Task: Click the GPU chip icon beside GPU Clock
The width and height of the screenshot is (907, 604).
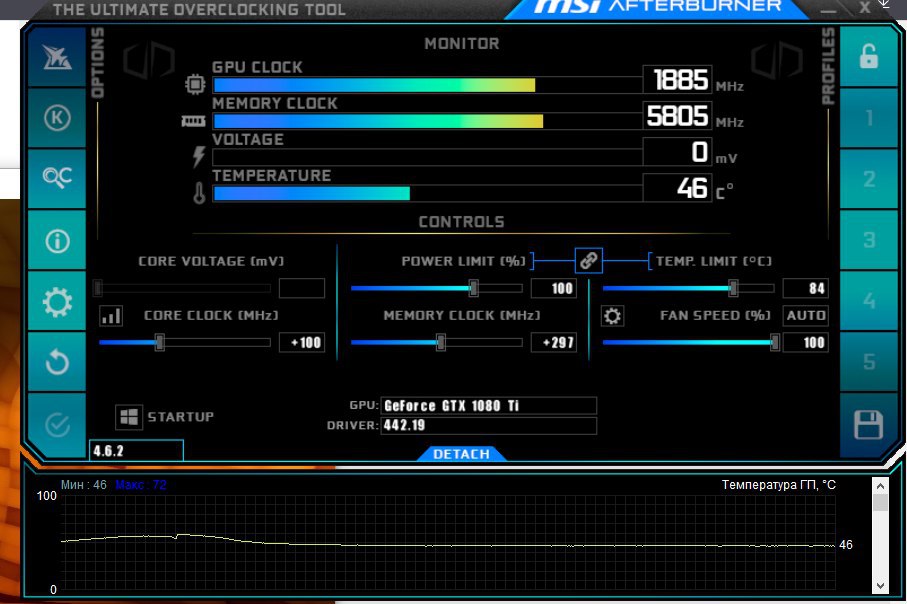Action: click(195, 84)
